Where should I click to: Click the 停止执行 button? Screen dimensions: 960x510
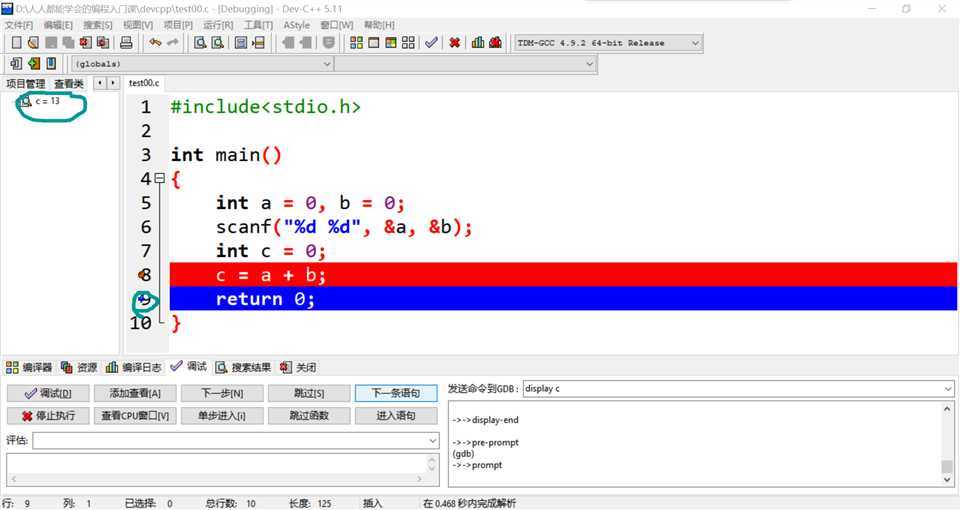tap(48, 416)
